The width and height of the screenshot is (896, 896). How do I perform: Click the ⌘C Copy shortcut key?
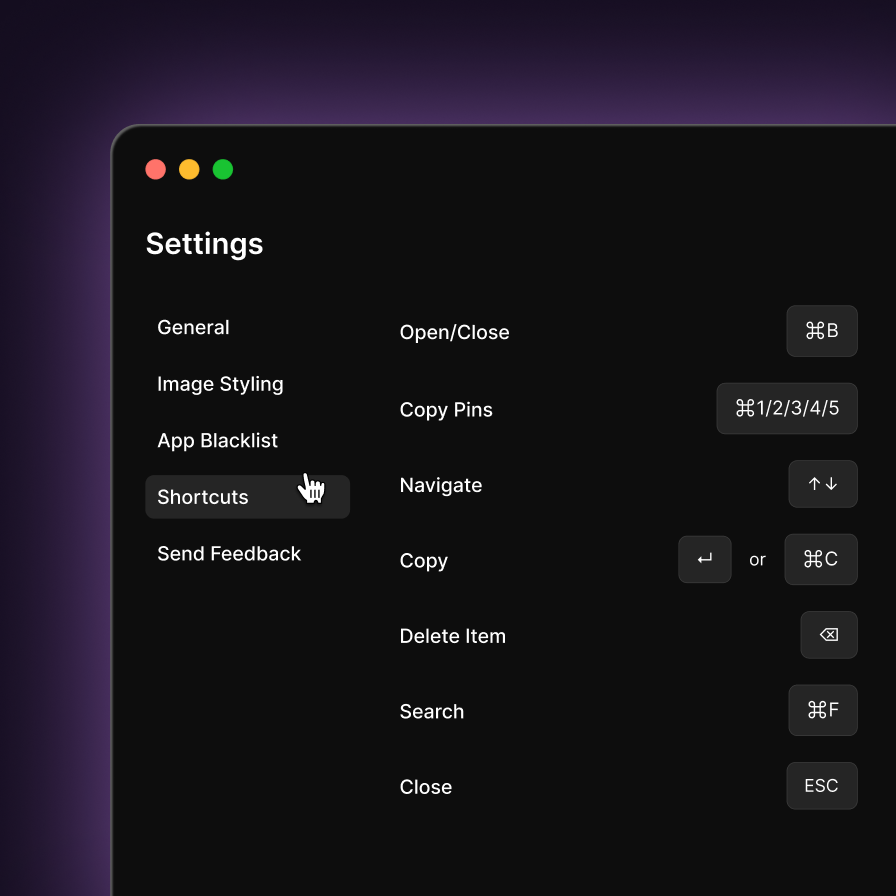[x=821, y=559]
